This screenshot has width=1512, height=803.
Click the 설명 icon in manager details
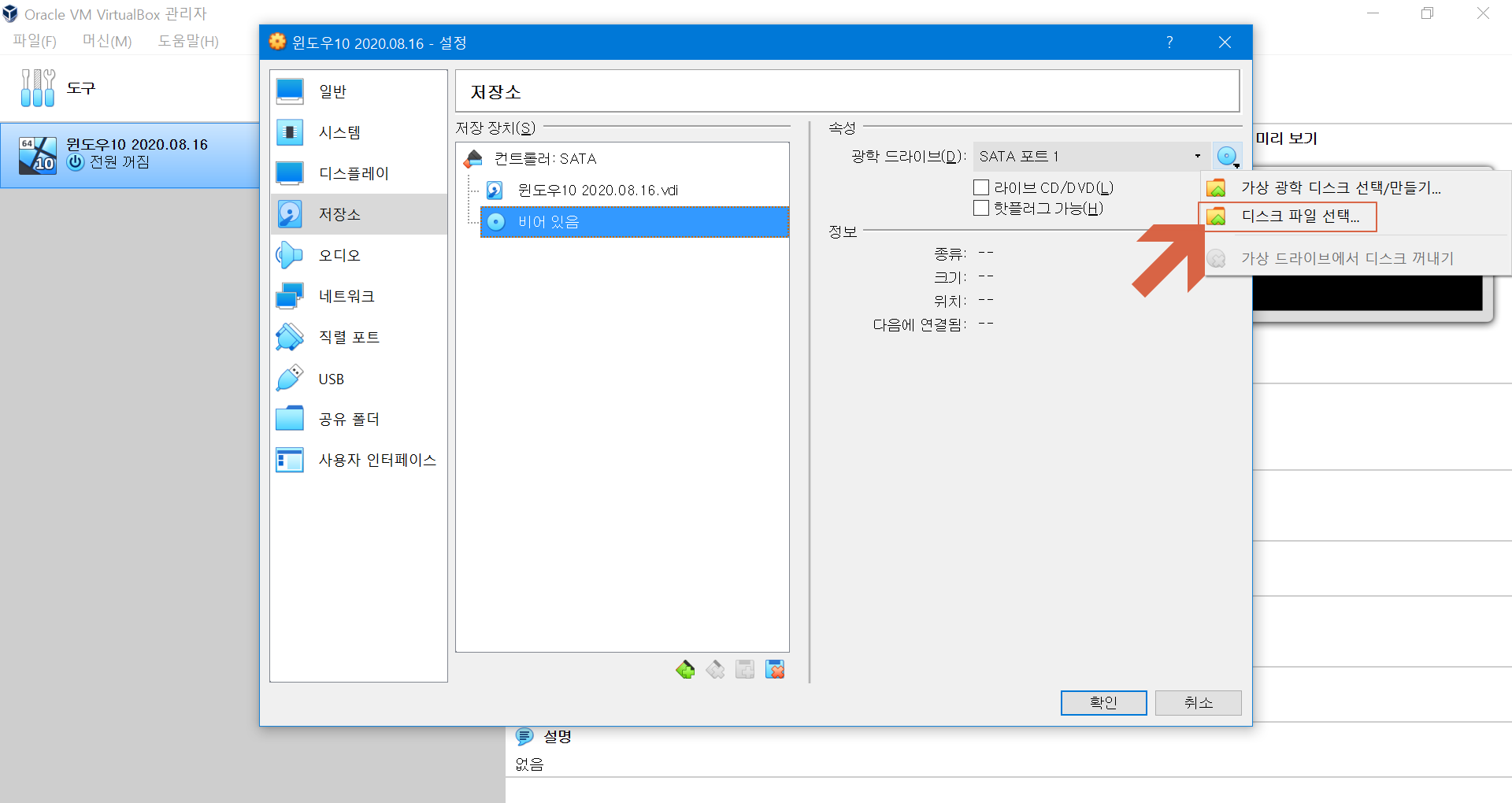point(524,736)
